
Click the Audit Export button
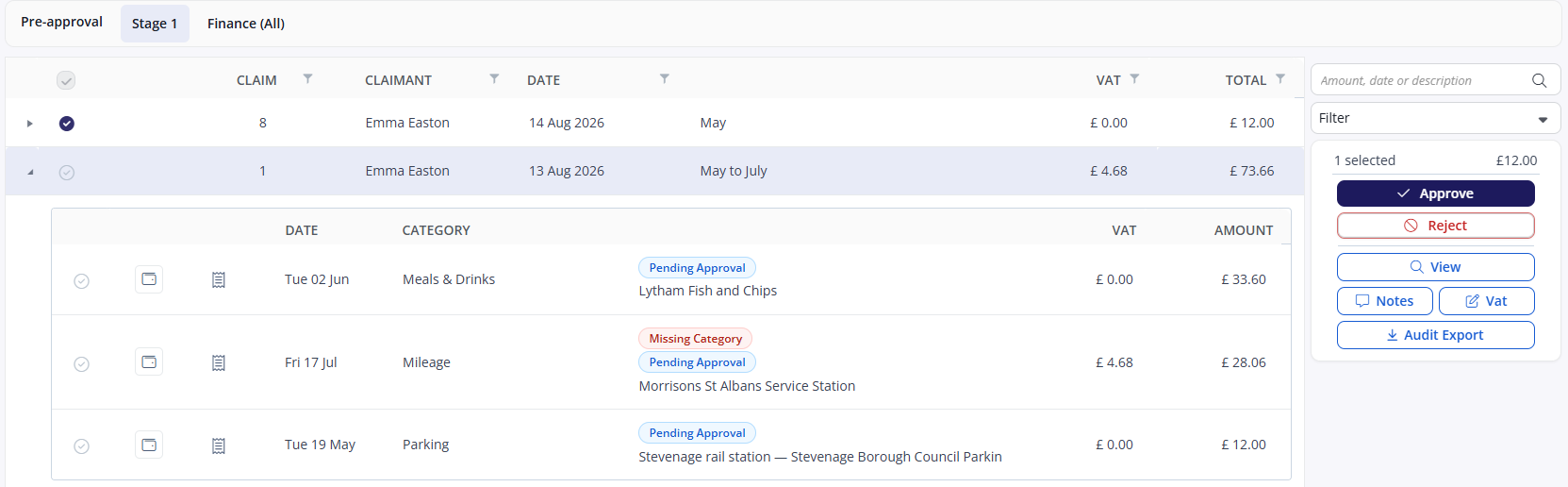click(x=1435, y=335)
